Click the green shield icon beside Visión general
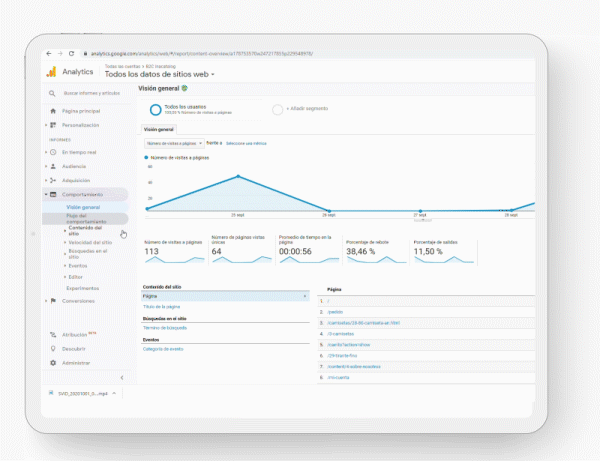Screen dimensions: 600x461 coord(184,88)
